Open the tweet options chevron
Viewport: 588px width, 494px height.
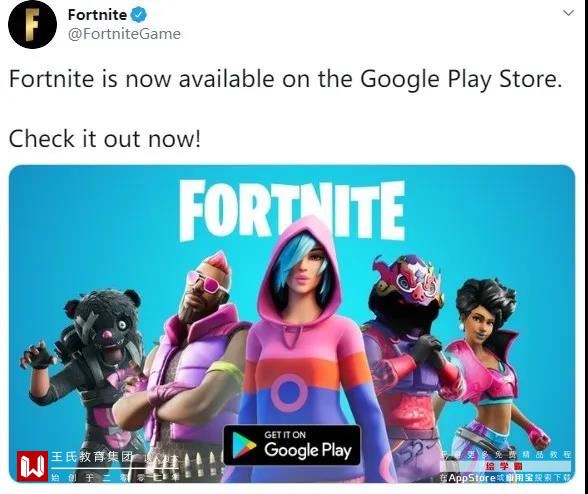coord(568,13)
